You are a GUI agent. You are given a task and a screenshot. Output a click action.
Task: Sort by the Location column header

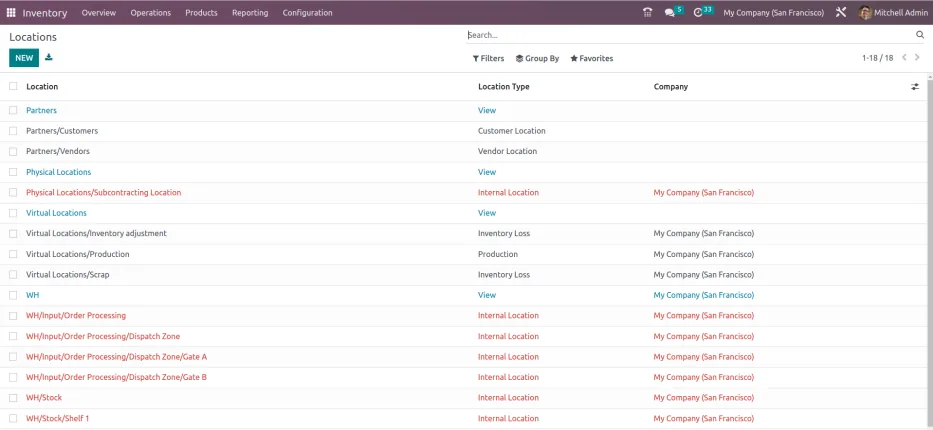[42, 86]
